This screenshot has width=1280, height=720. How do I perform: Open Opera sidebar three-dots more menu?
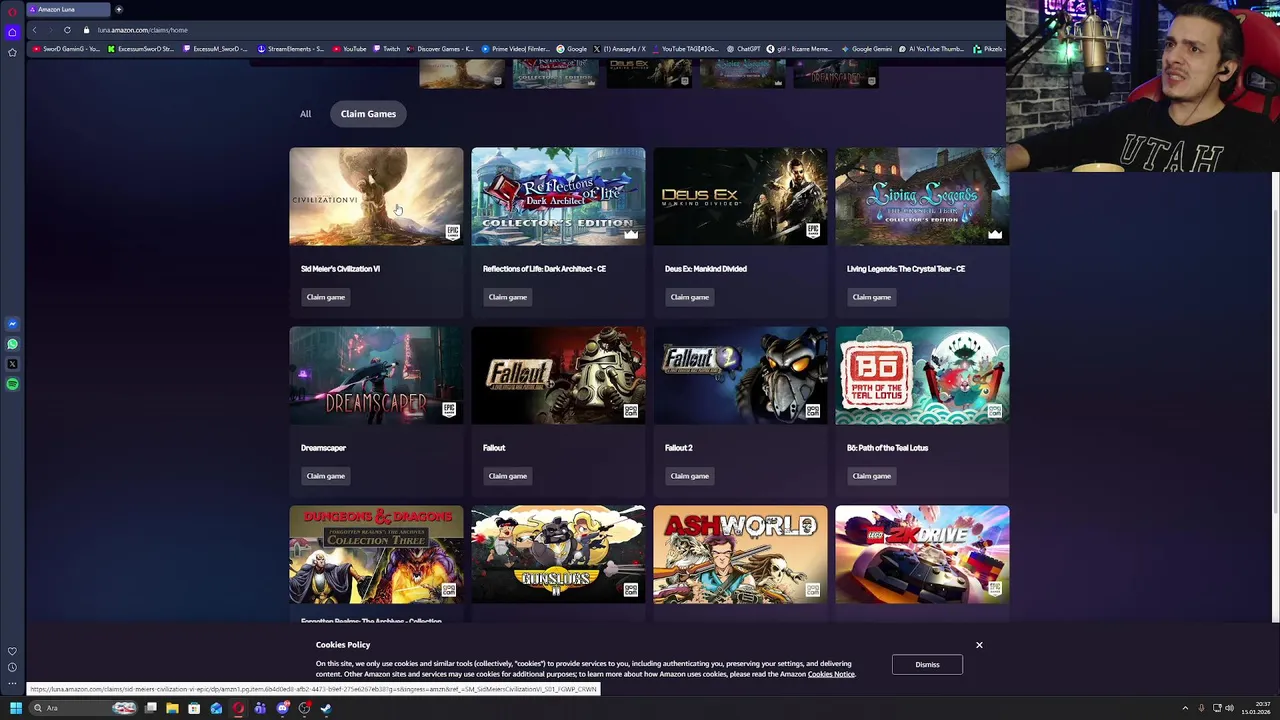(12, 684)
